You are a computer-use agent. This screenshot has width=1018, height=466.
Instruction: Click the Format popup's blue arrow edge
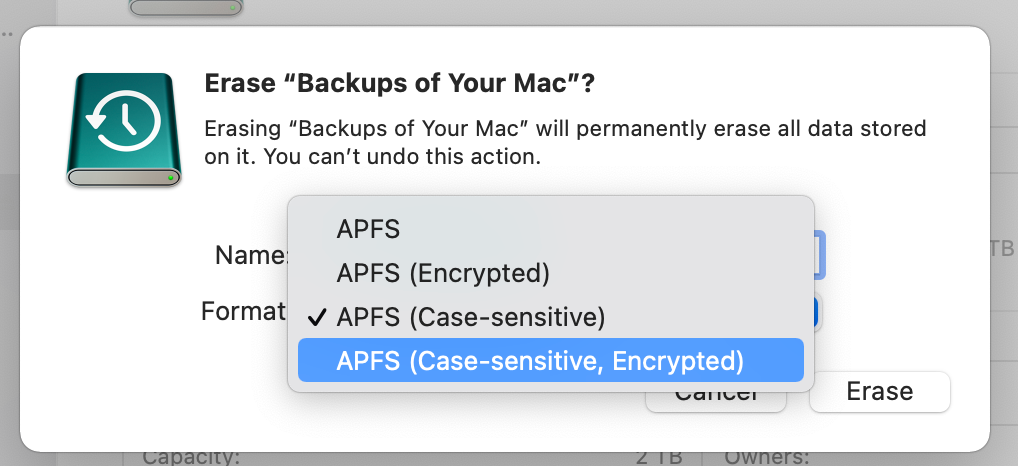[x=817, y=313]
